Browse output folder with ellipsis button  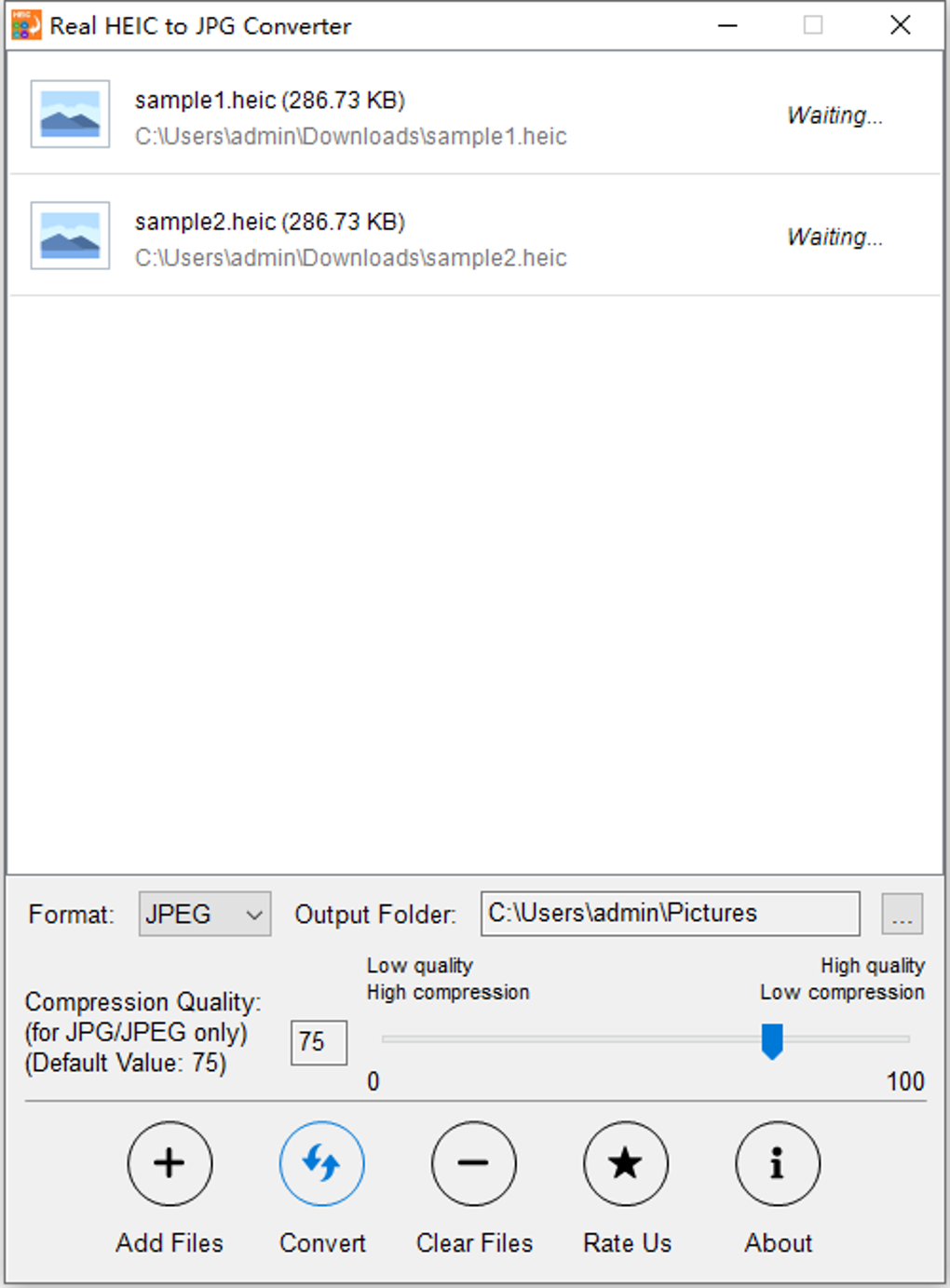pos(902,914)
